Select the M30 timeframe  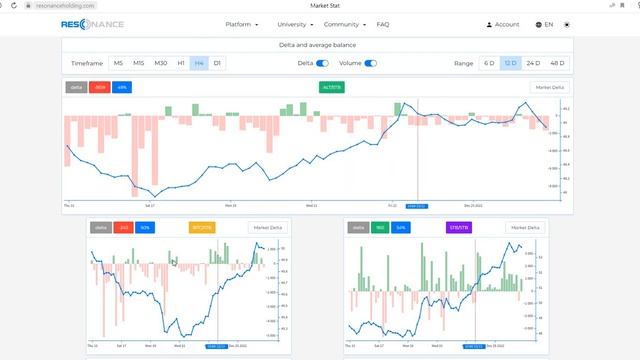(x=160, y=63)
